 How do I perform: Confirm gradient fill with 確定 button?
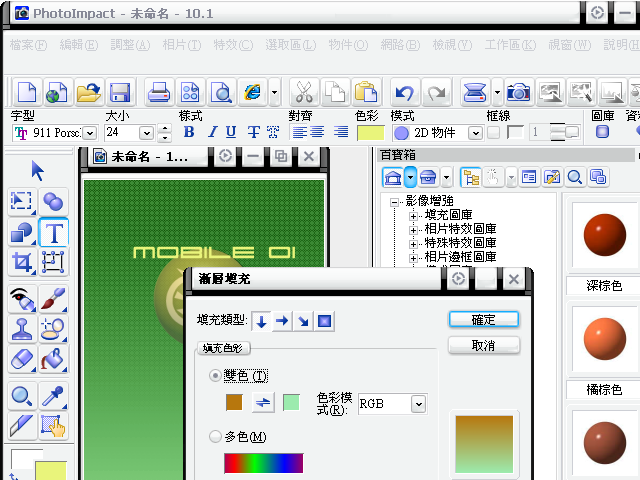[484, 320]
